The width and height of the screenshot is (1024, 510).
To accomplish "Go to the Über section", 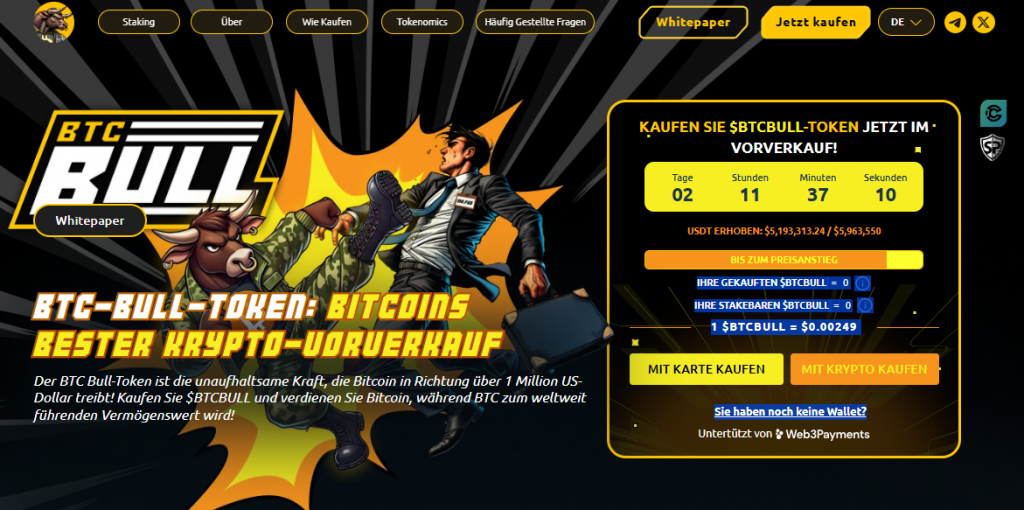I will [231, 22].
